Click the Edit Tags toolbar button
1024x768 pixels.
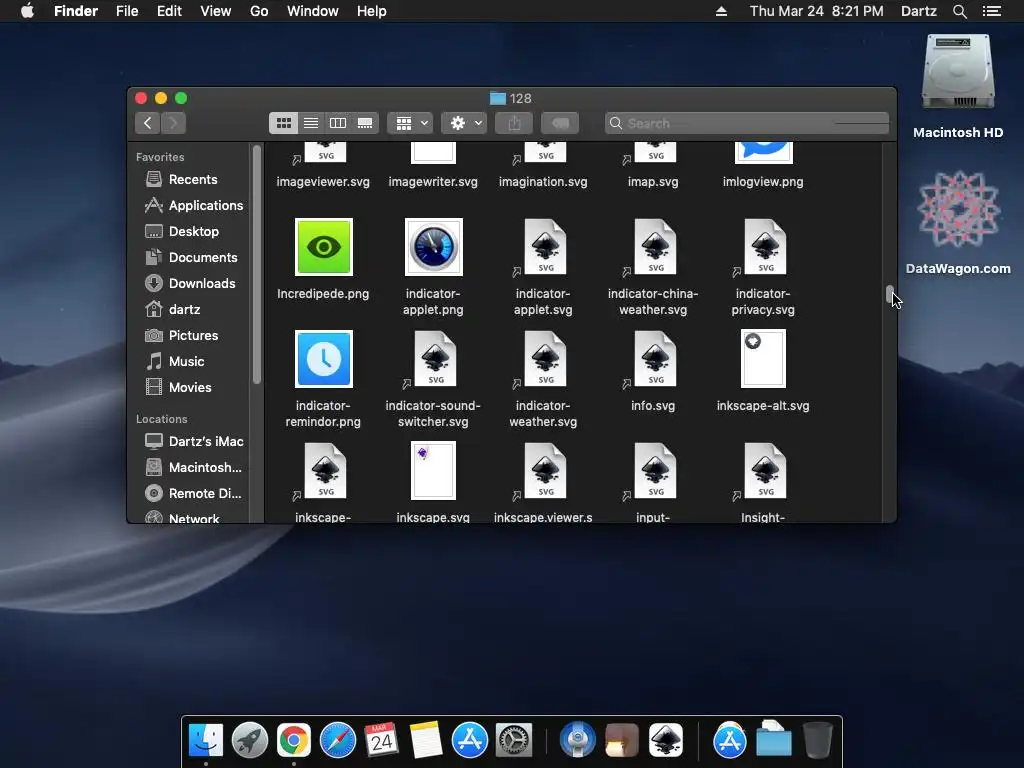560,123
